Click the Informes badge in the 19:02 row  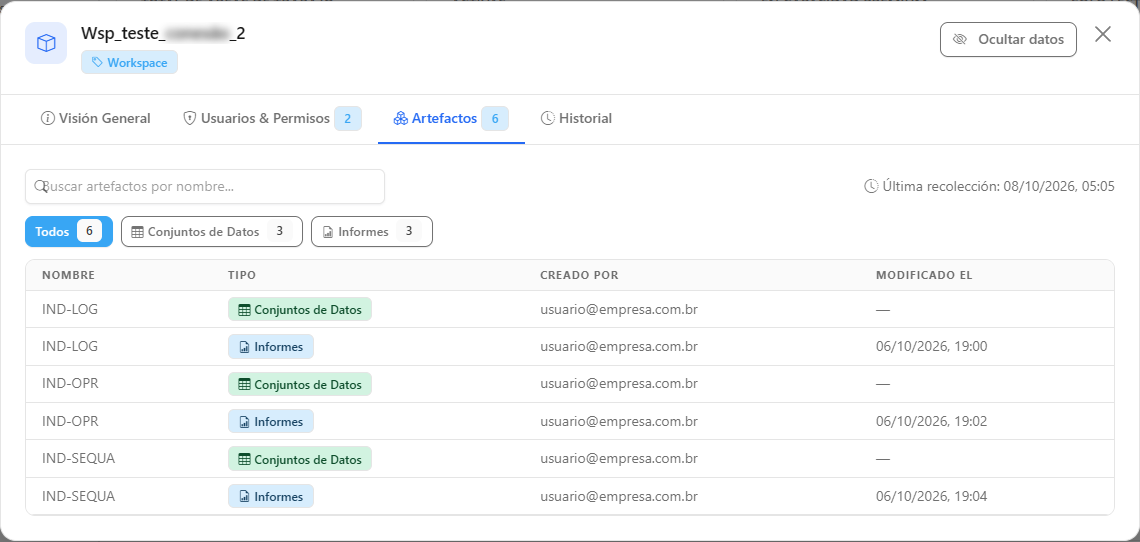tap(270, 422)
